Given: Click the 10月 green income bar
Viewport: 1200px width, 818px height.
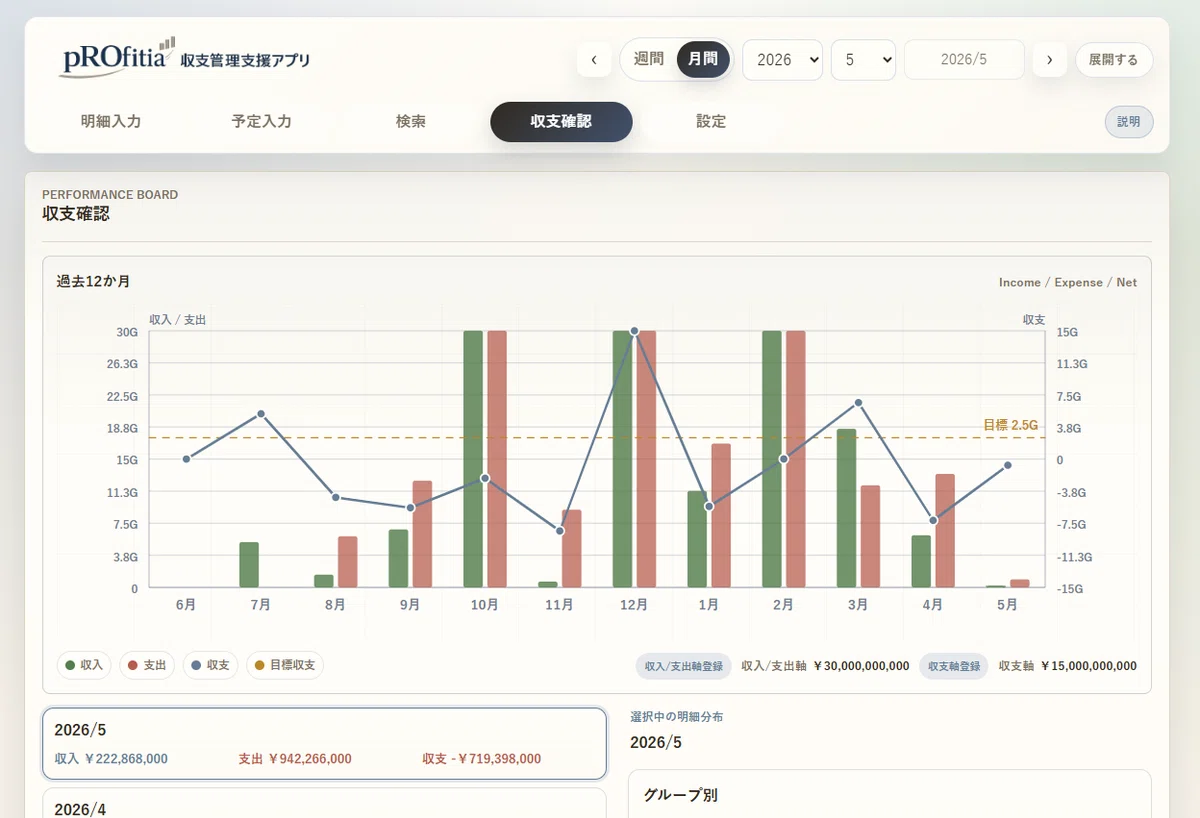Looking at the screenshot, I should tap(473, 459).
